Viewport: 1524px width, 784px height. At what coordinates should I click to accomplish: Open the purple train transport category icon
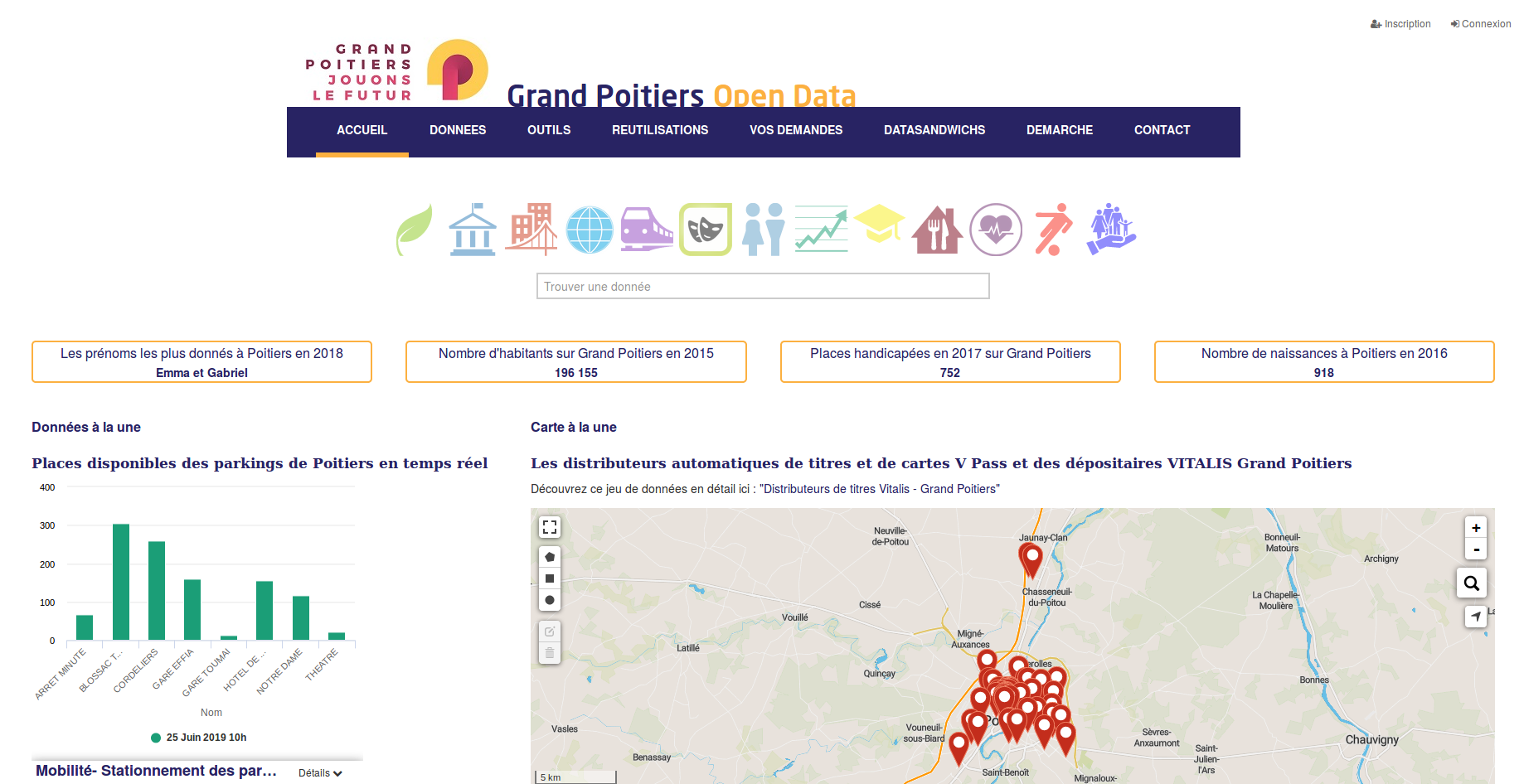647,230
